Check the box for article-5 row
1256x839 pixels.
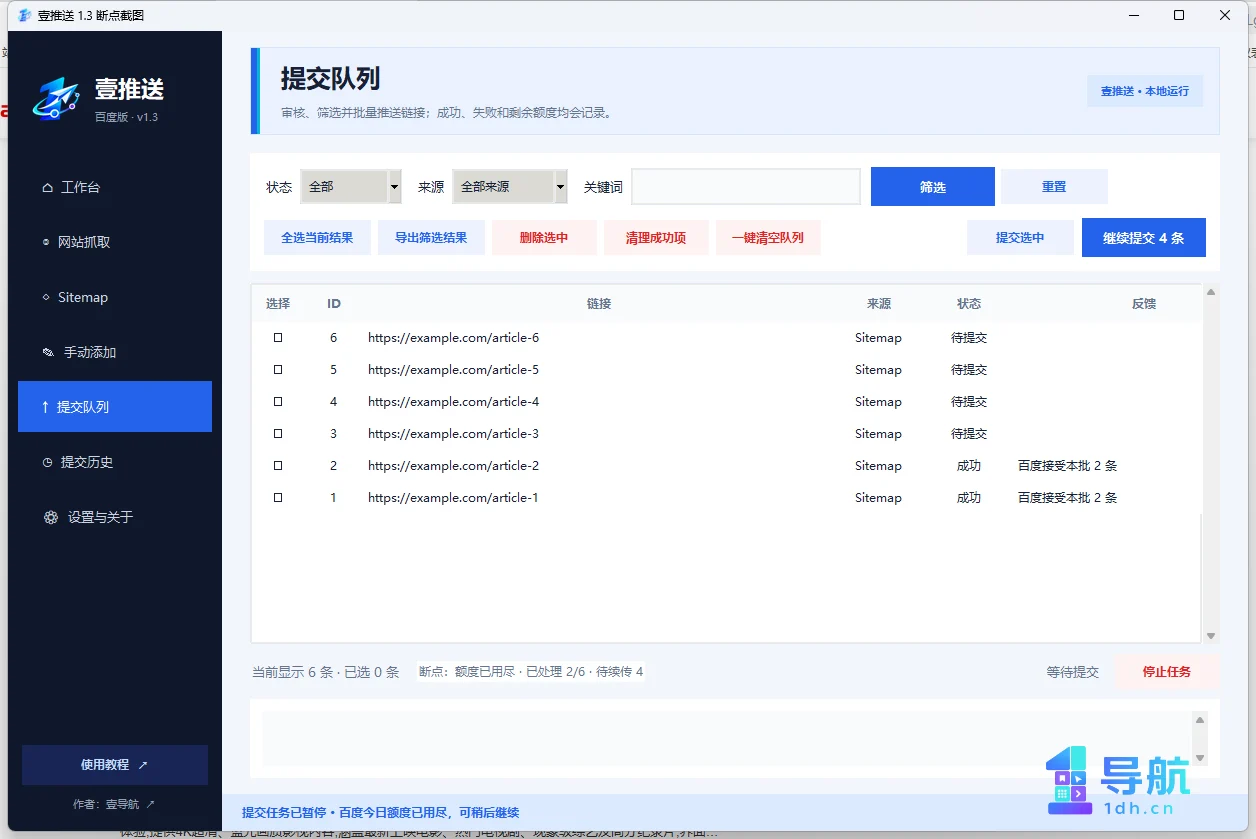coord(278,370)
